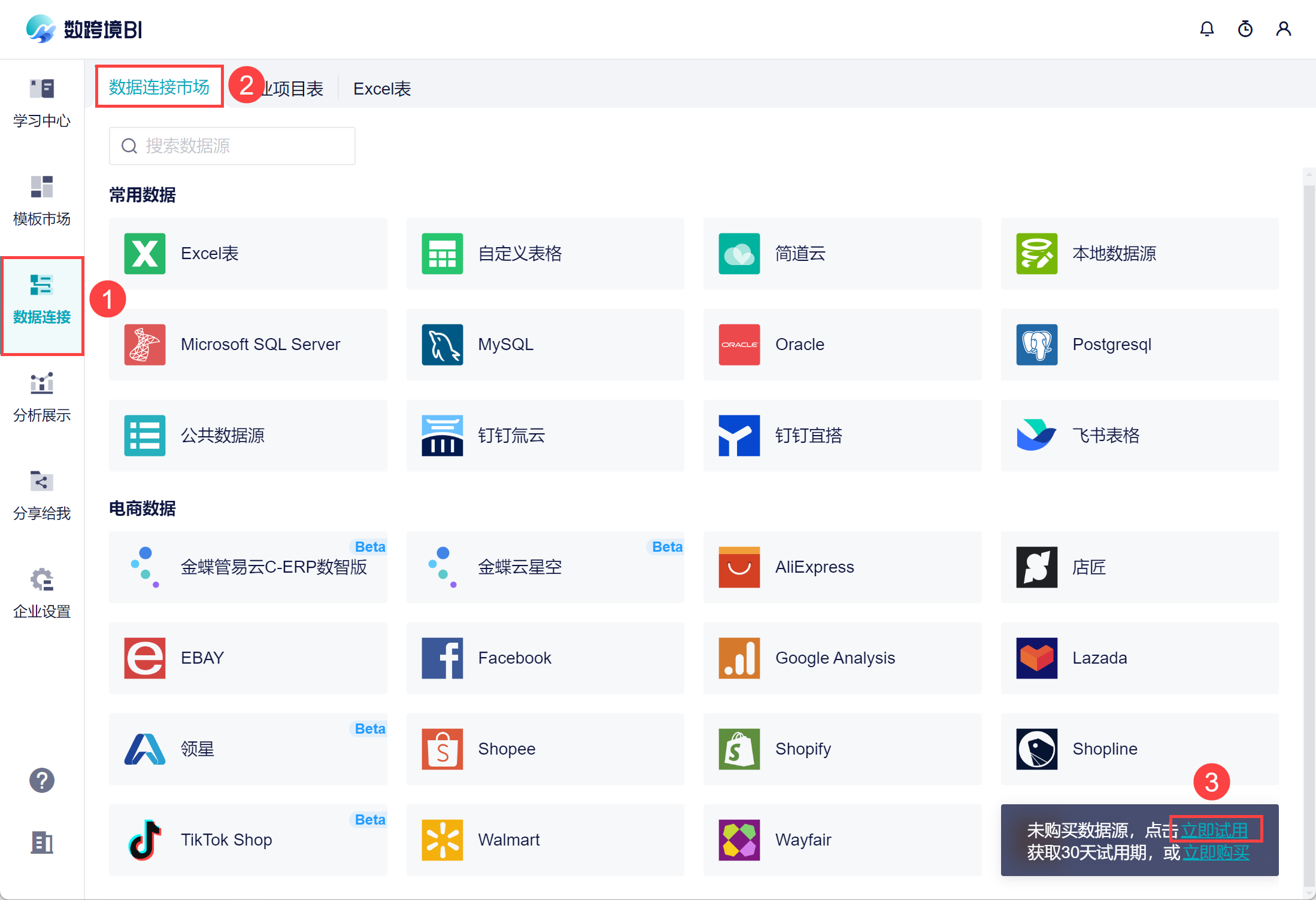Switch to the 数据连接市场 tab
The height and width of the screenshot is (900, 1316).
[x=159, y=87]
